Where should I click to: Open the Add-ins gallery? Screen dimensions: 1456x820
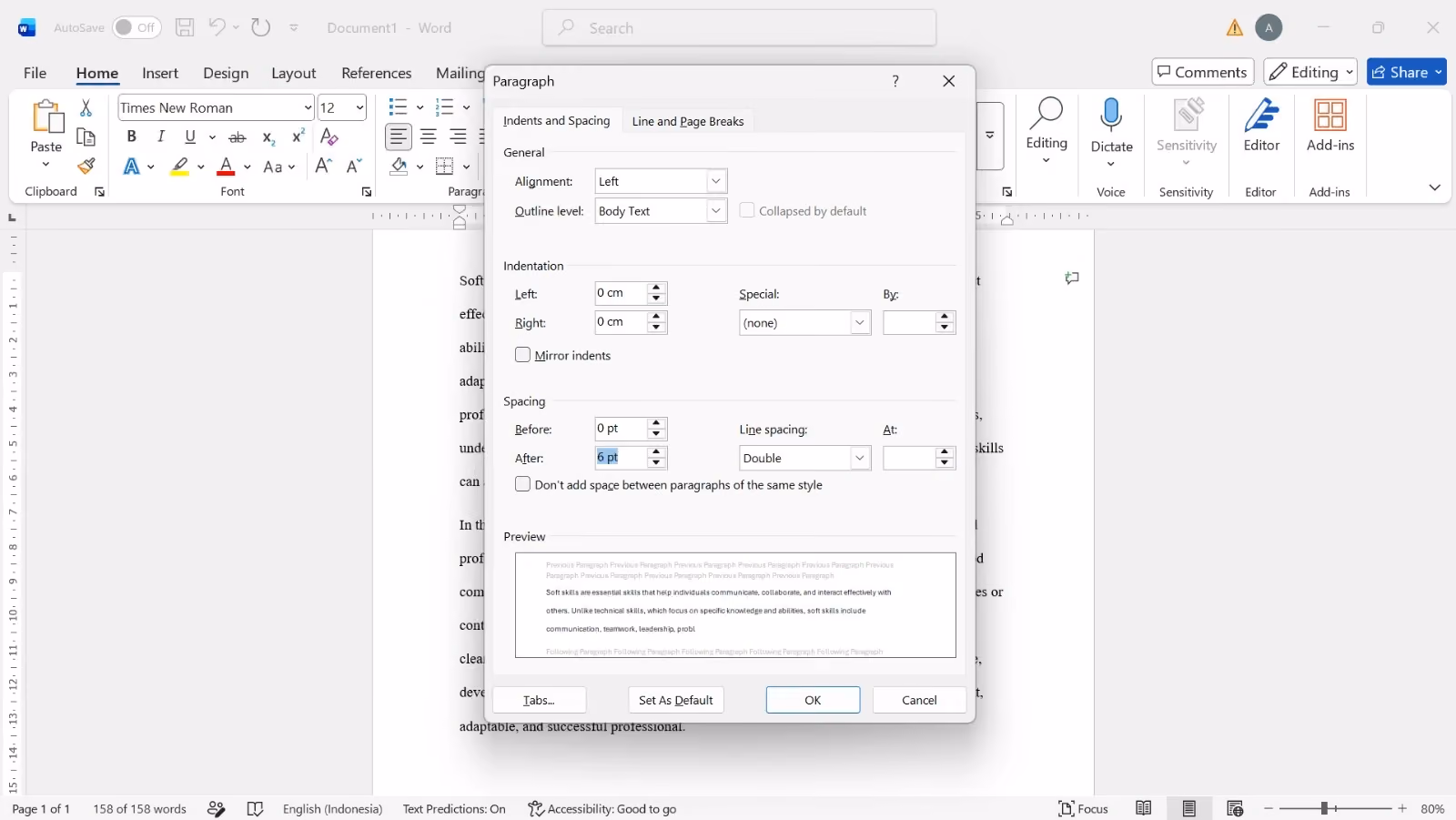(x=1330, y=126)
